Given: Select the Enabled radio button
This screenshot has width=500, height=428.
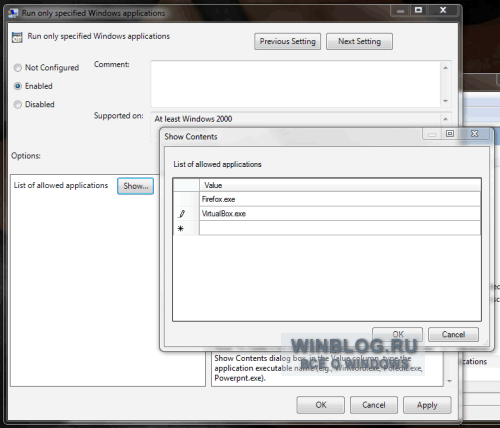Looking at the screenshot, I should [x=18, y=86].
